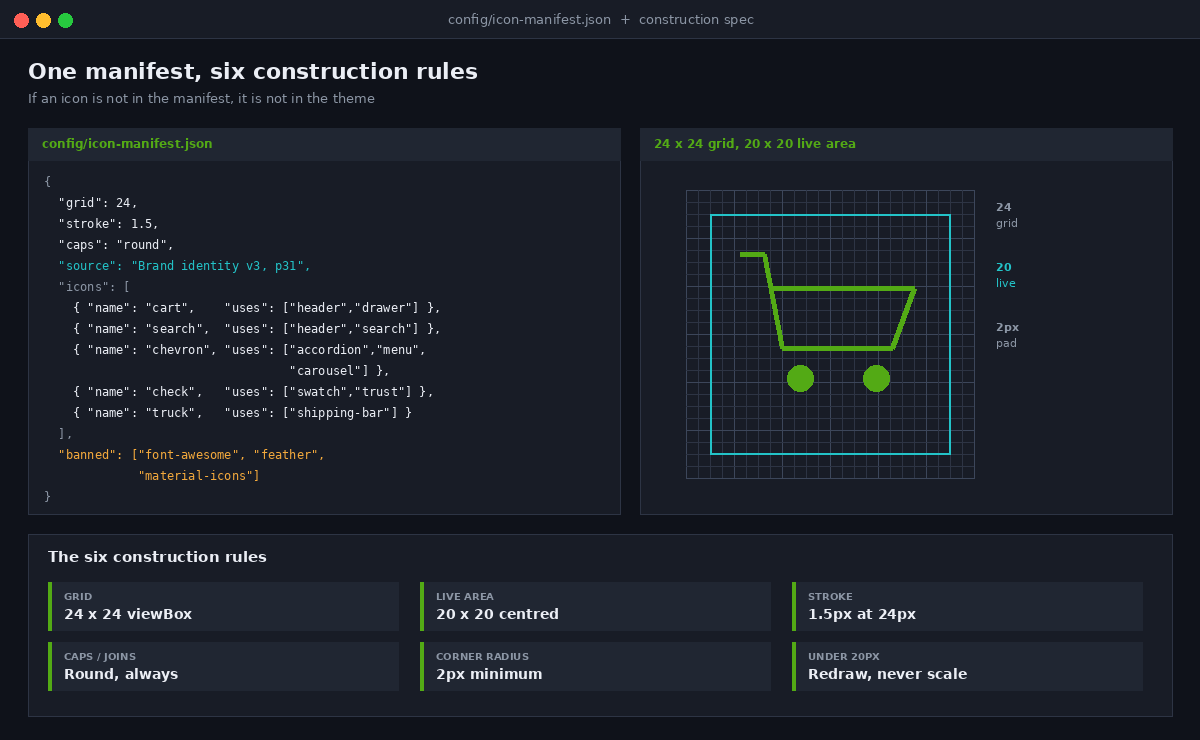Click the "chevron" entry row in the JSON
Screen dimensions: 1200x740
pyautogui.click(x=250, y=350)
